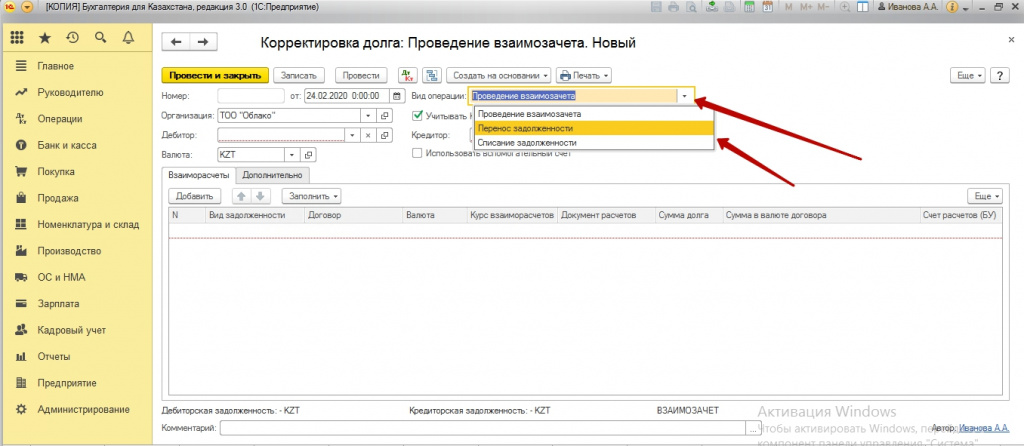Open the Печать dropdown

point(584,75)
